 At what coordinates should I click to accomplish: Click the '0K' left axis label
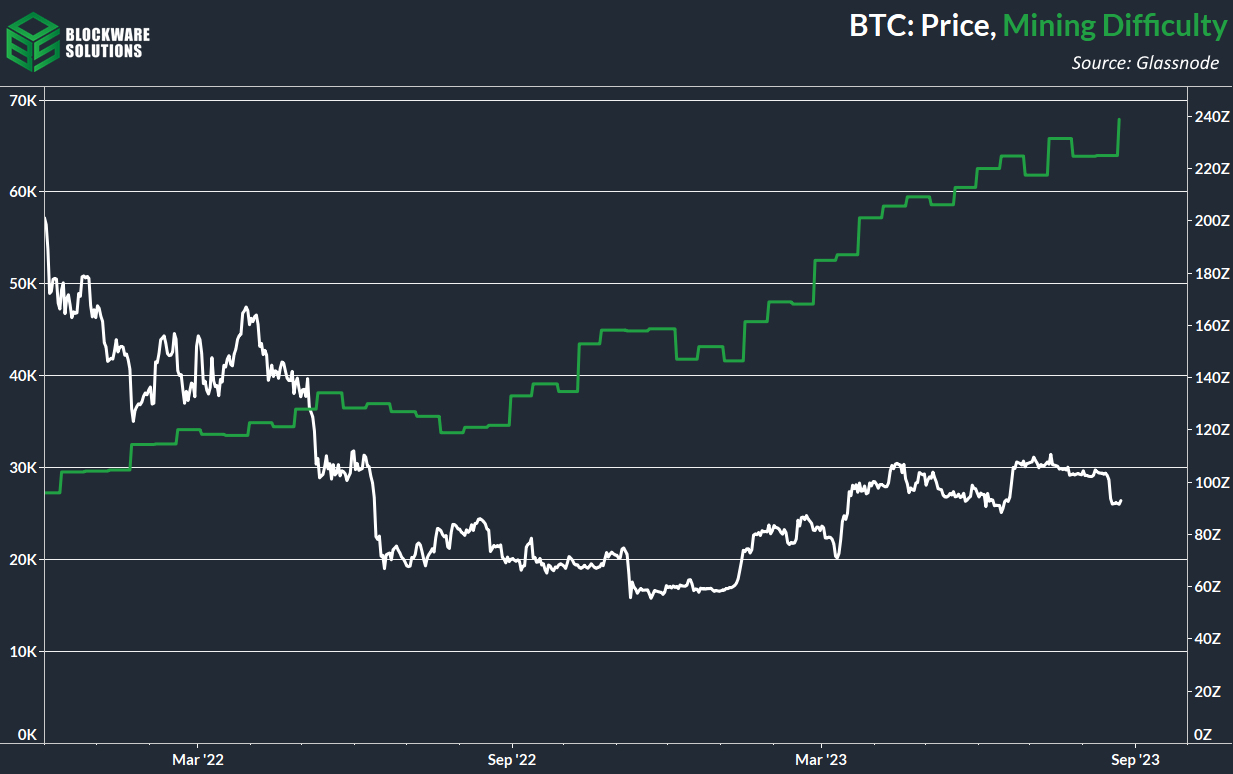(28, 734)
